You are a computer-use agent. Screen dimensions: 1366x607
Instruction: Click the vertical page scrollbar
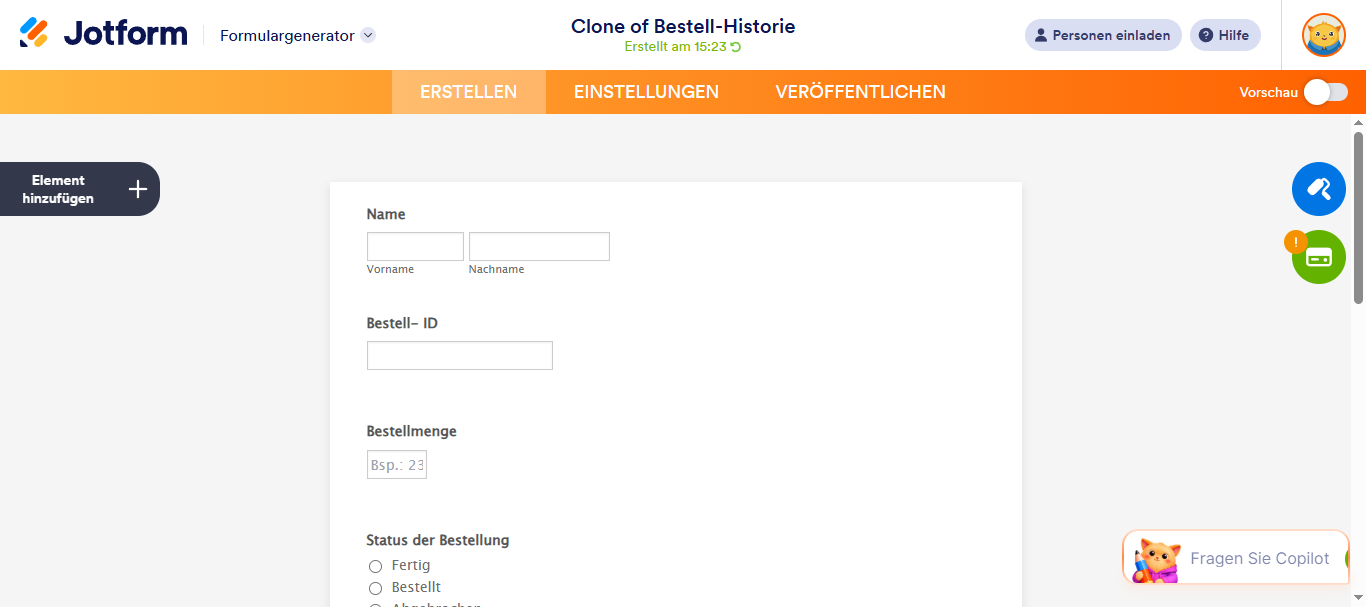pos(1358,217)
